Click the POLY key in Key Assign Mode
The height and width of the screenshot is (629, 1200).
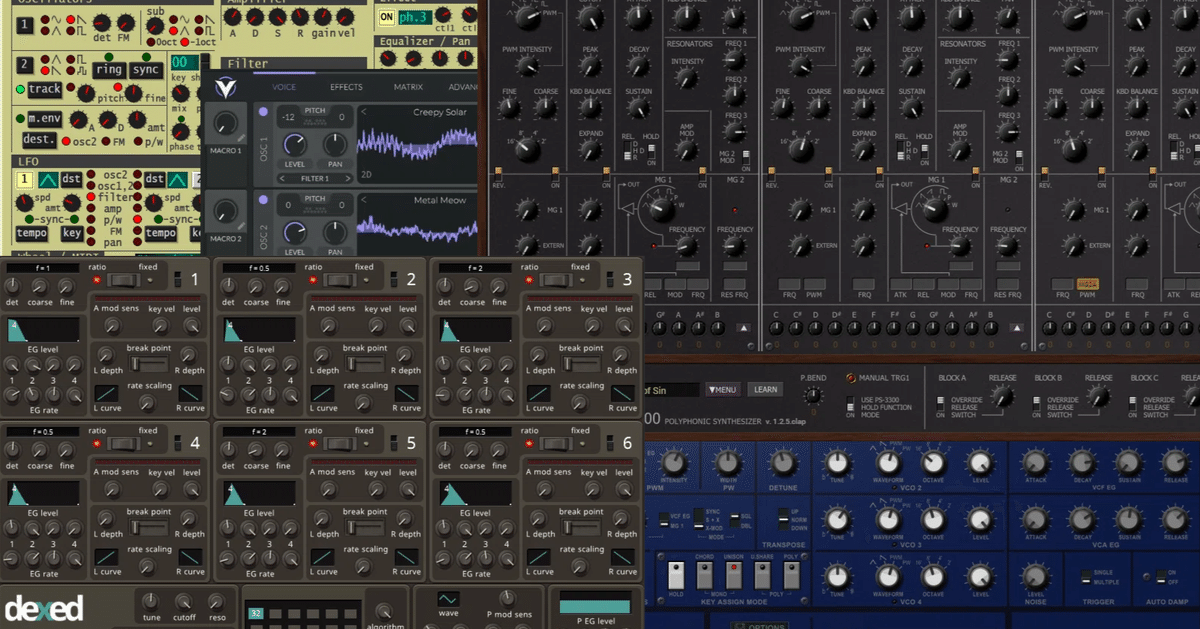pyautogui.click(x=790, y=576)
